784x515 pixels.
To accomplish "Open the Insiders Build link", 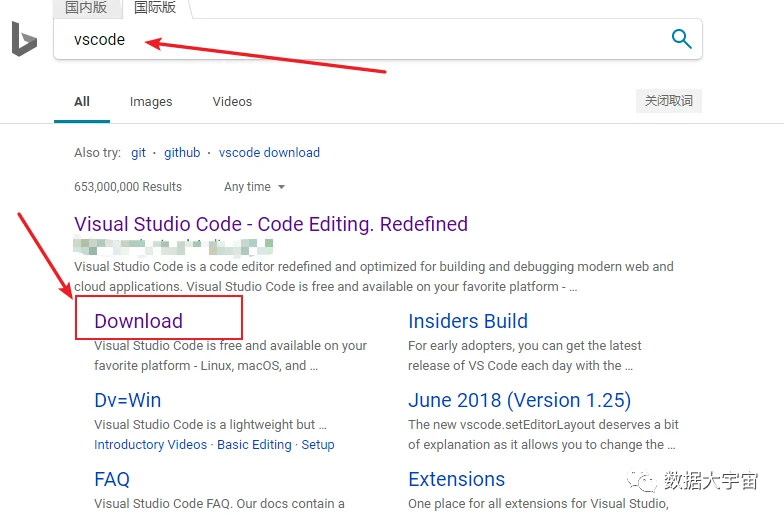I will [468, 321].
